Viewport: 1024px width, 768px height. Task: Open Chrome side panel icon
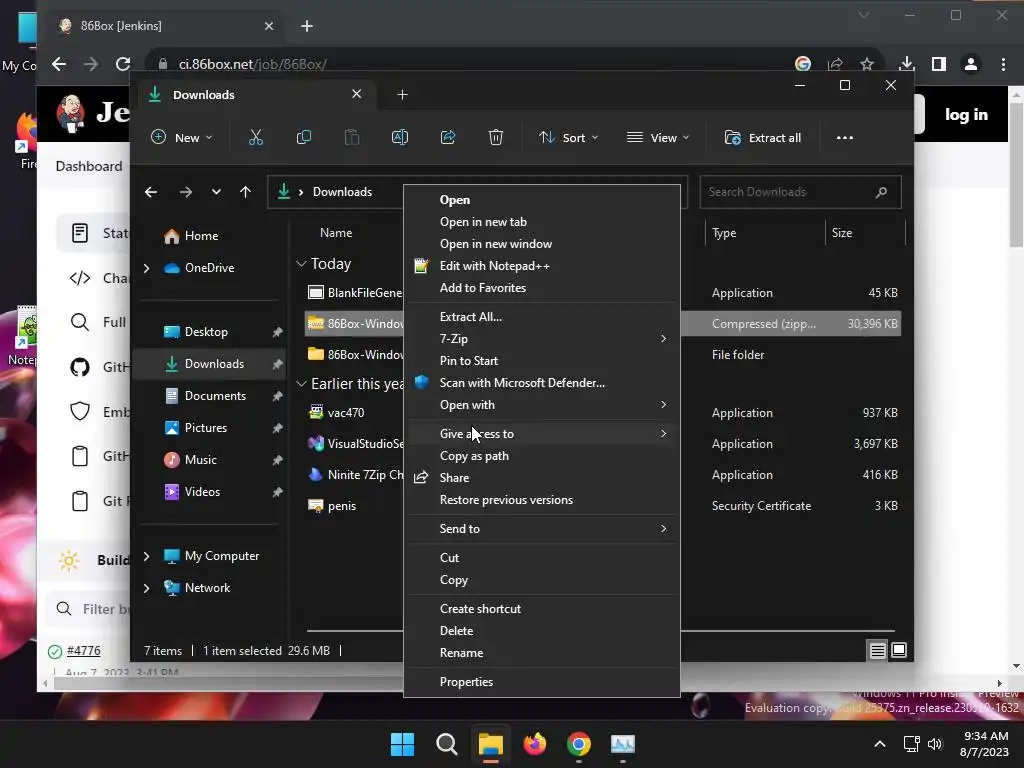click(x=938, y=64)
